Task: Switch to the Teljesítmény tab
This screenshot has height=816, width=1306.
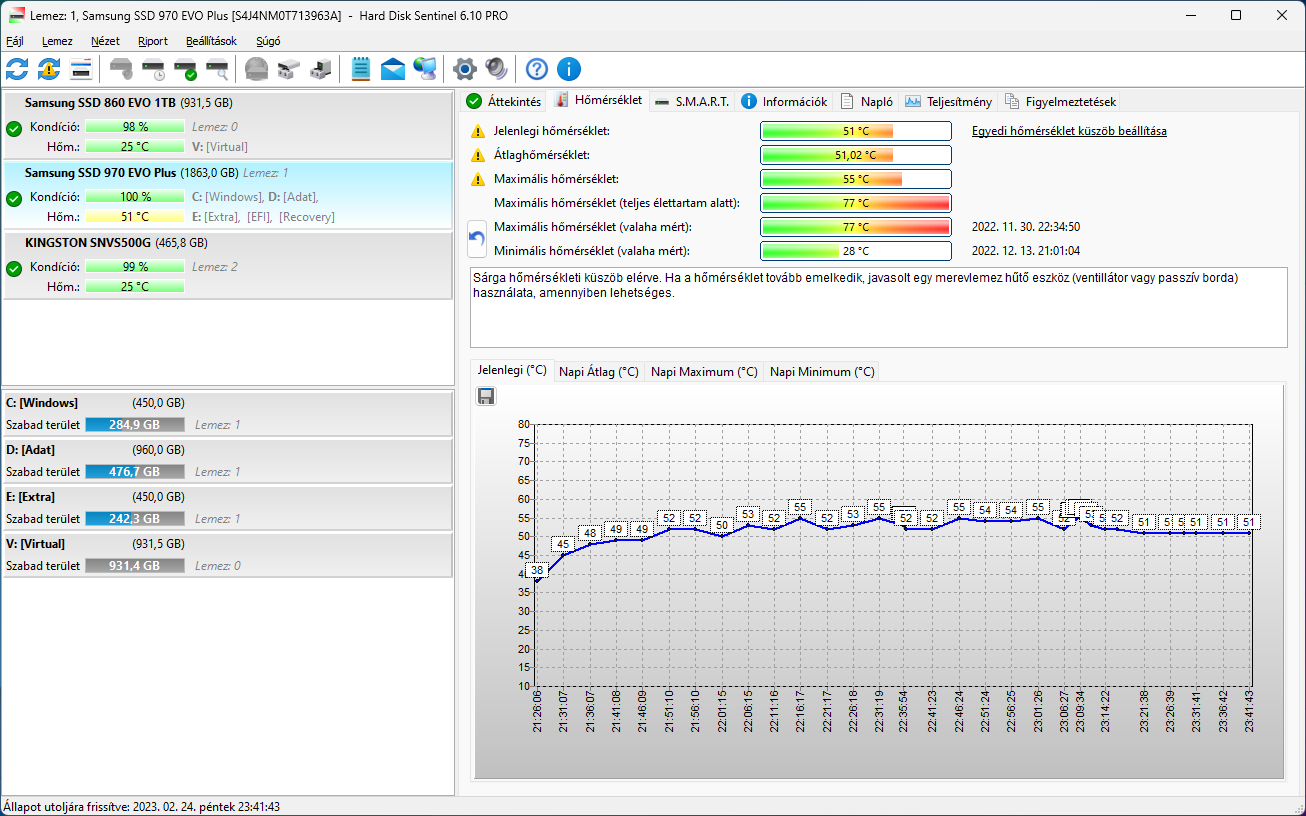Action: pyautogui.click(x=949, y=101)
